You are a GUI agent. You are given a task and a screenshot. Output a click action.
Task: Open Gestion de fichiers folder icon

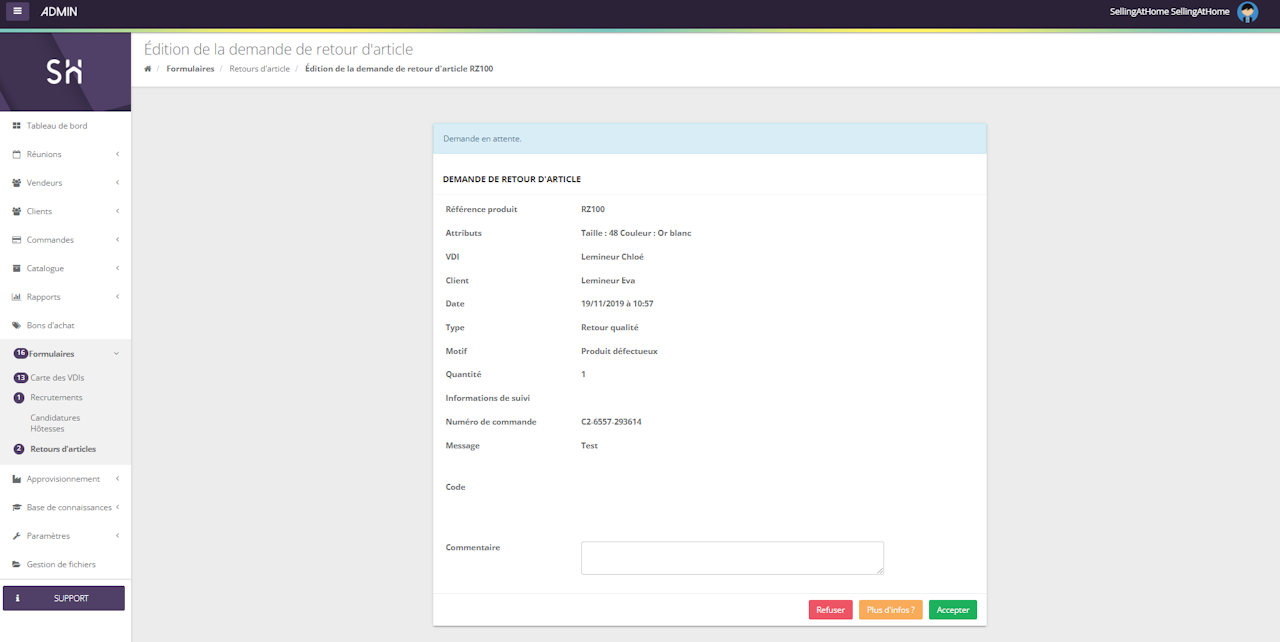coord(17,565)
